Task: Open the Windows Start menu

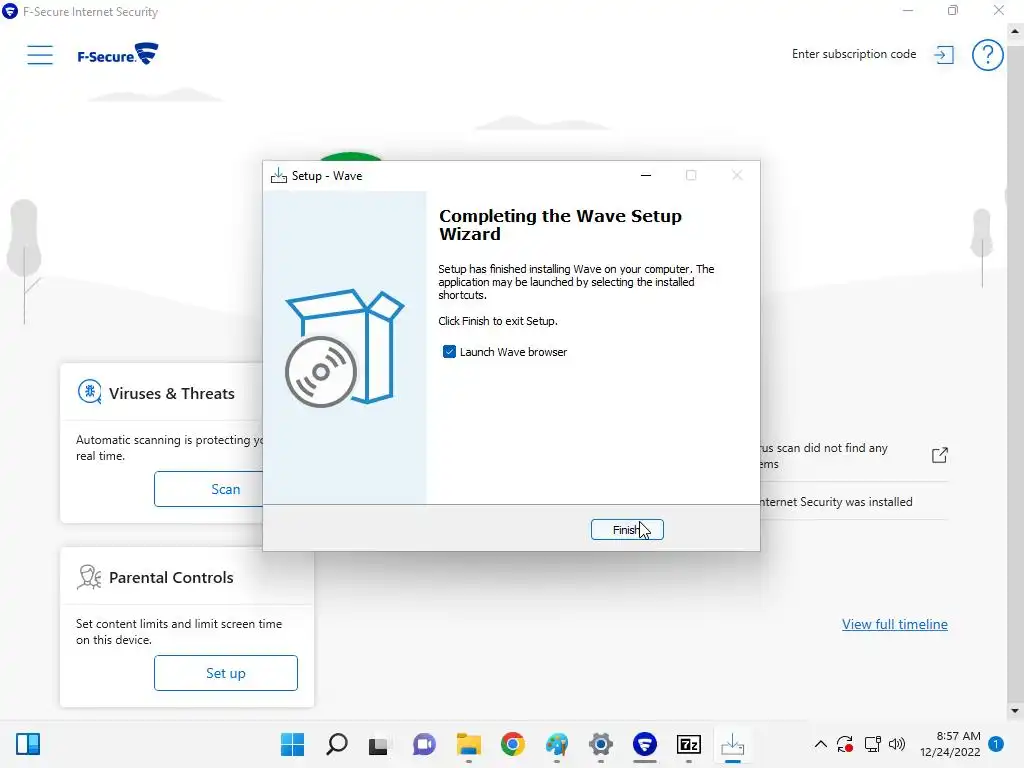Action: [x=293, y=744]
